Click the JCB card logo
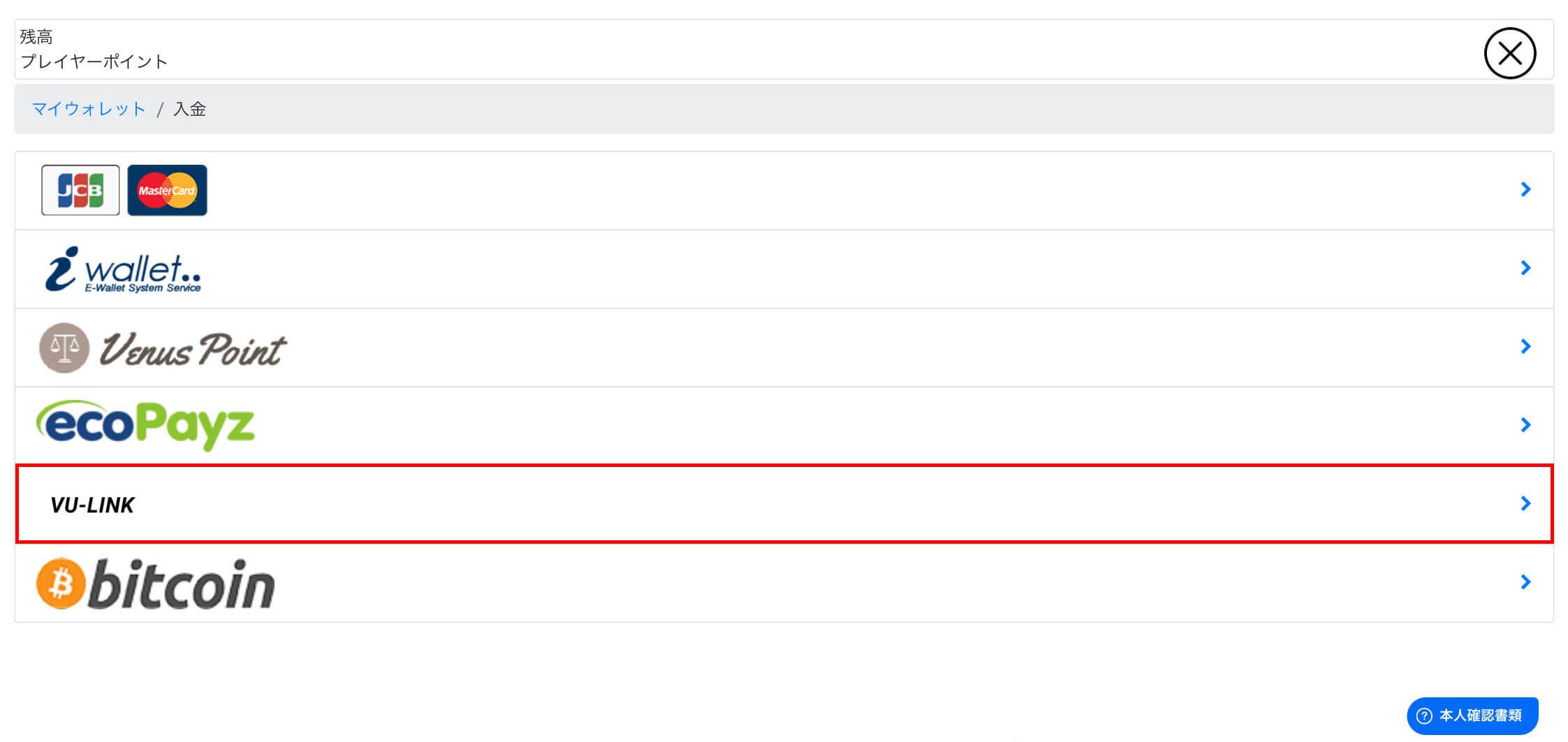Screen dimensions: 1568x742 [x=80, y=190]
